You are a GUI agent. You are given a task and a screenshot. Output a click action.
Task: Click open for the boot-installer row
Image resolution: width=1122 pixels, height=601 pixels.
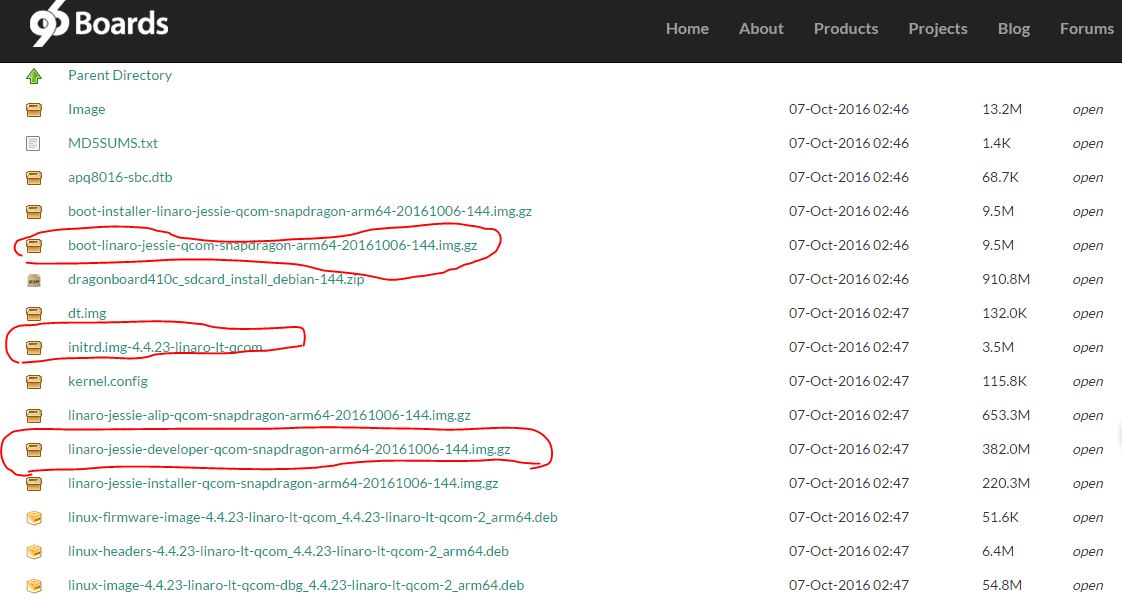[x=1088, y=211]
